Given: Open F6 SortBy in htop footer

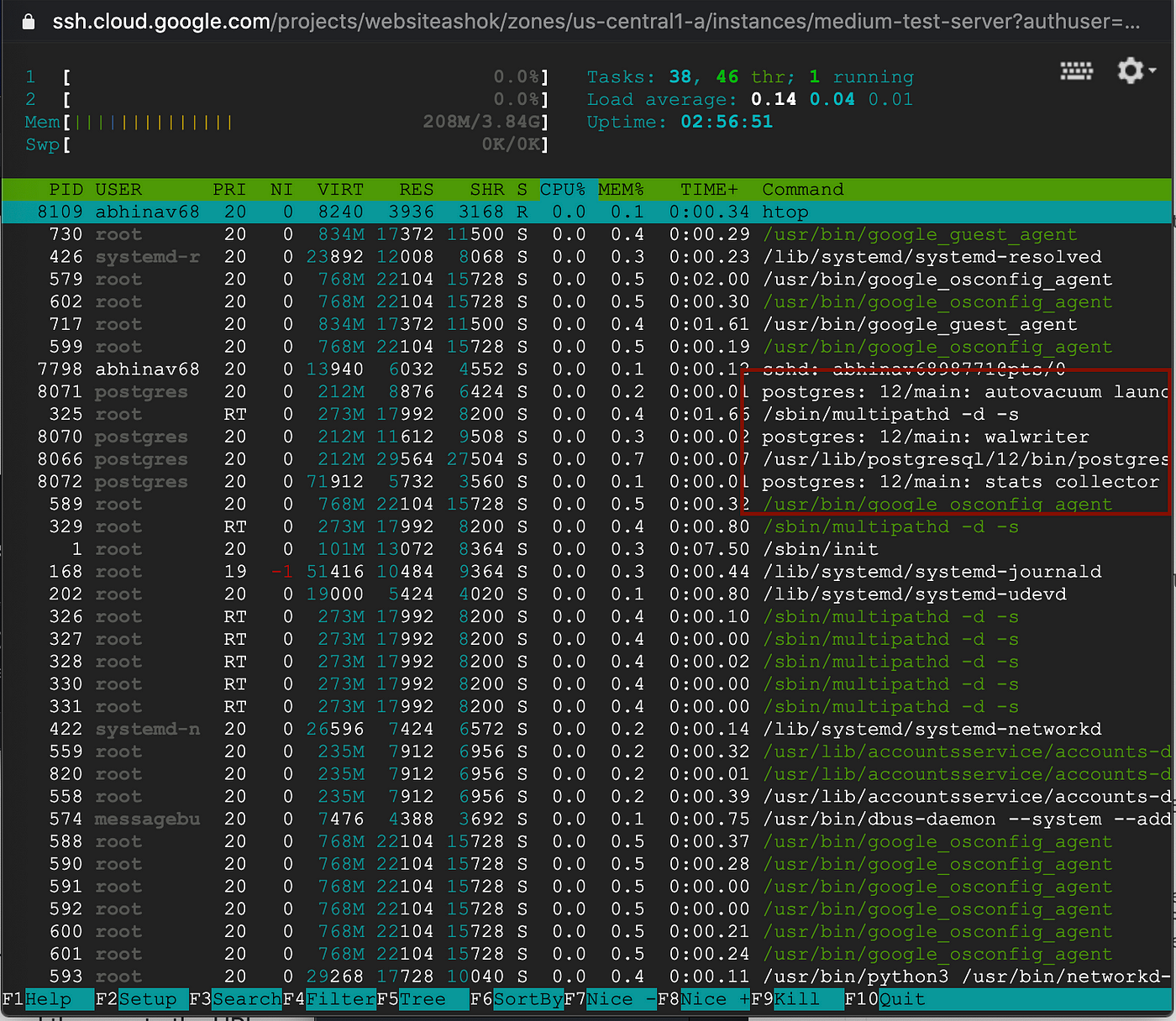Looking at the screenshot, I should pyautogui.click(x=517, y=999).
